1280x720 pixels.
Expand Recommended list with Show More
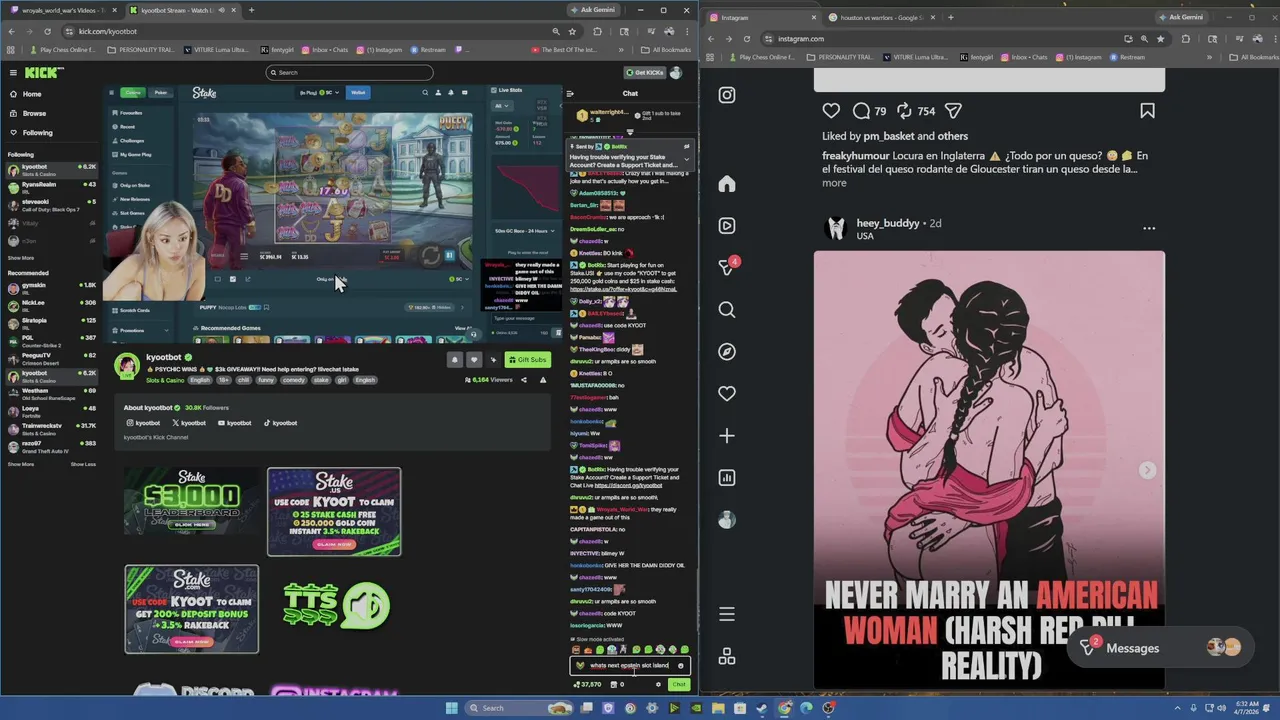[20, 464]
